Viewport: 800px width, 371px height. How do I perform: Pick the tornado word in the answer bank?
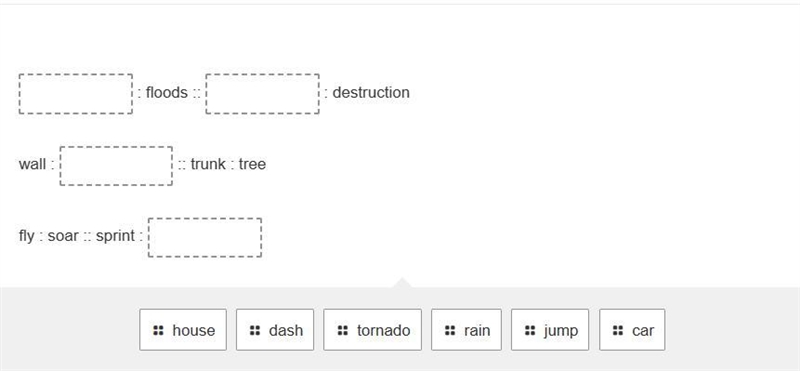pos(383,330)
